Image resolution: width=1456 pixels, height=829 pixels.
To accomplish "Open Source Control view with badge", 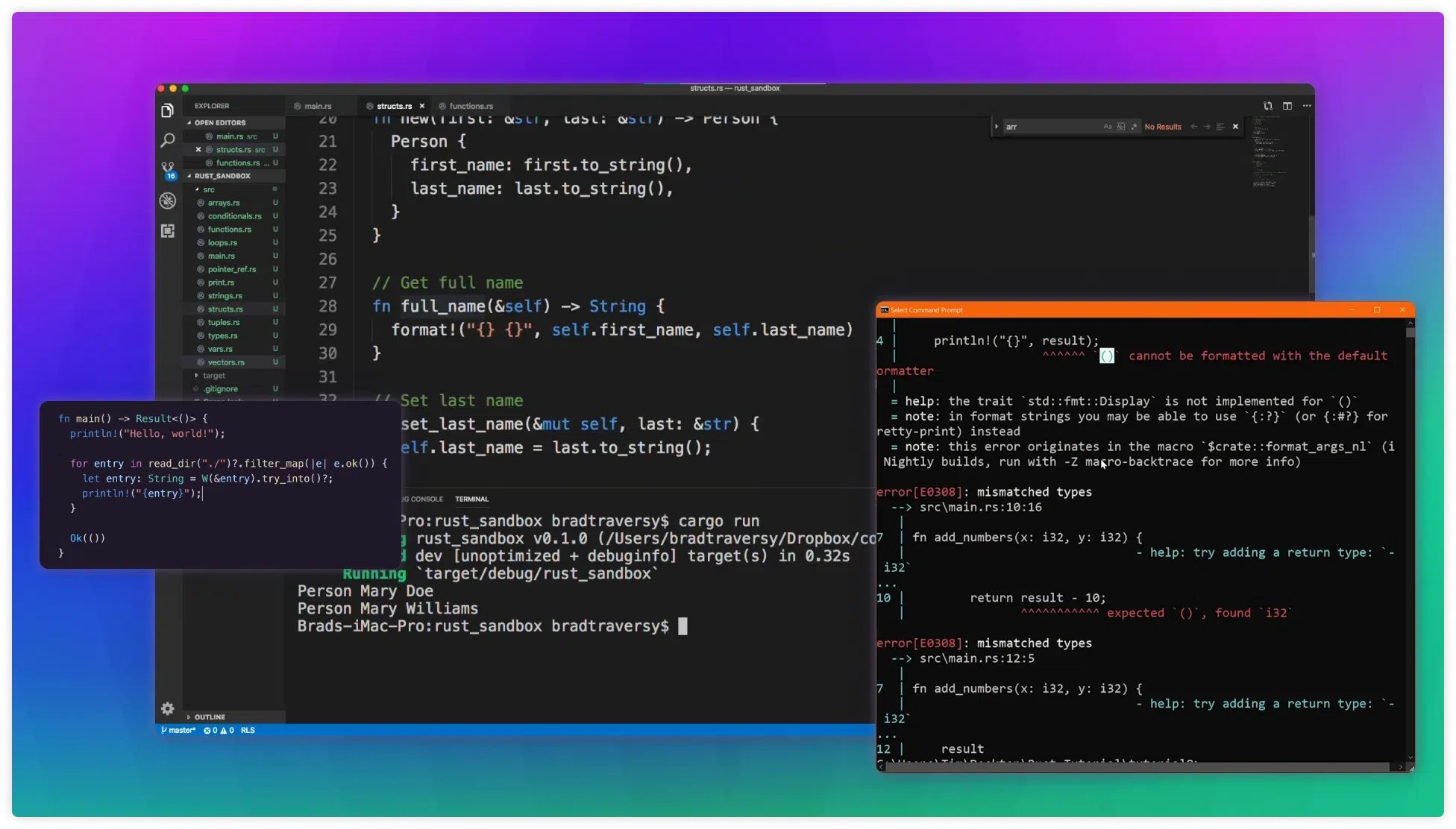I will (167, 169).
